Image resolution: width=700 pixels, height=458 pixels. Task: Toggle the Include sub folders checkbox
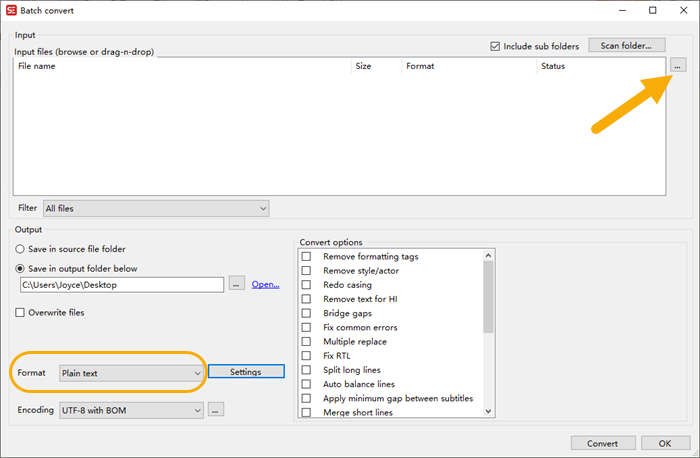pyautogui.click(x=496, y=46)
